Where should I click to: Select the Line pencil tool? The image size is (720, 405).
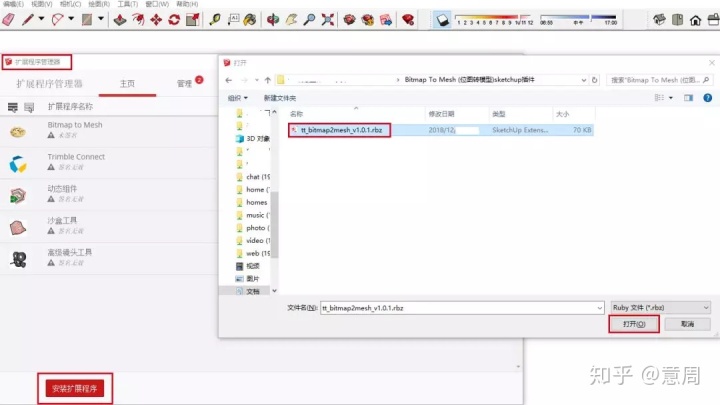point(28,19)
